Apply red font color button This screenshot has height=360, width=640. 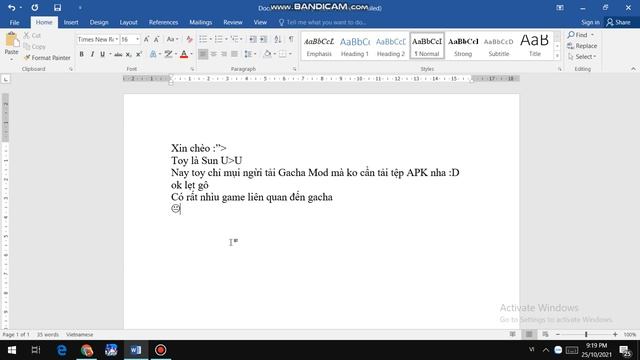tap(184, 54)
